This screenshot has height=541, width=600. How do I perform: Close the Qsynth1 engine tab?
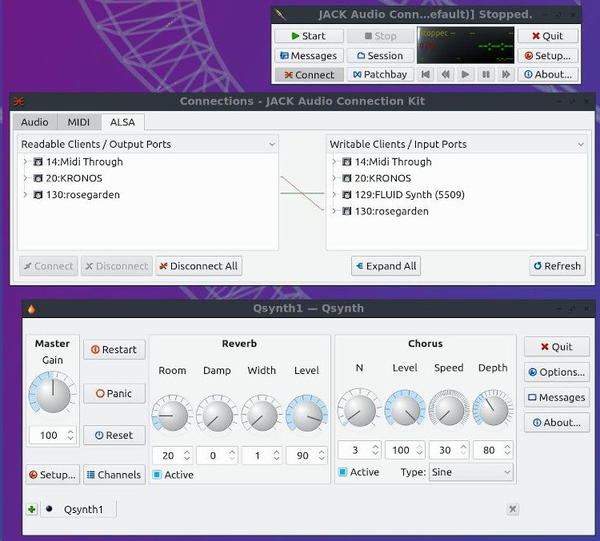click(512, 509)
